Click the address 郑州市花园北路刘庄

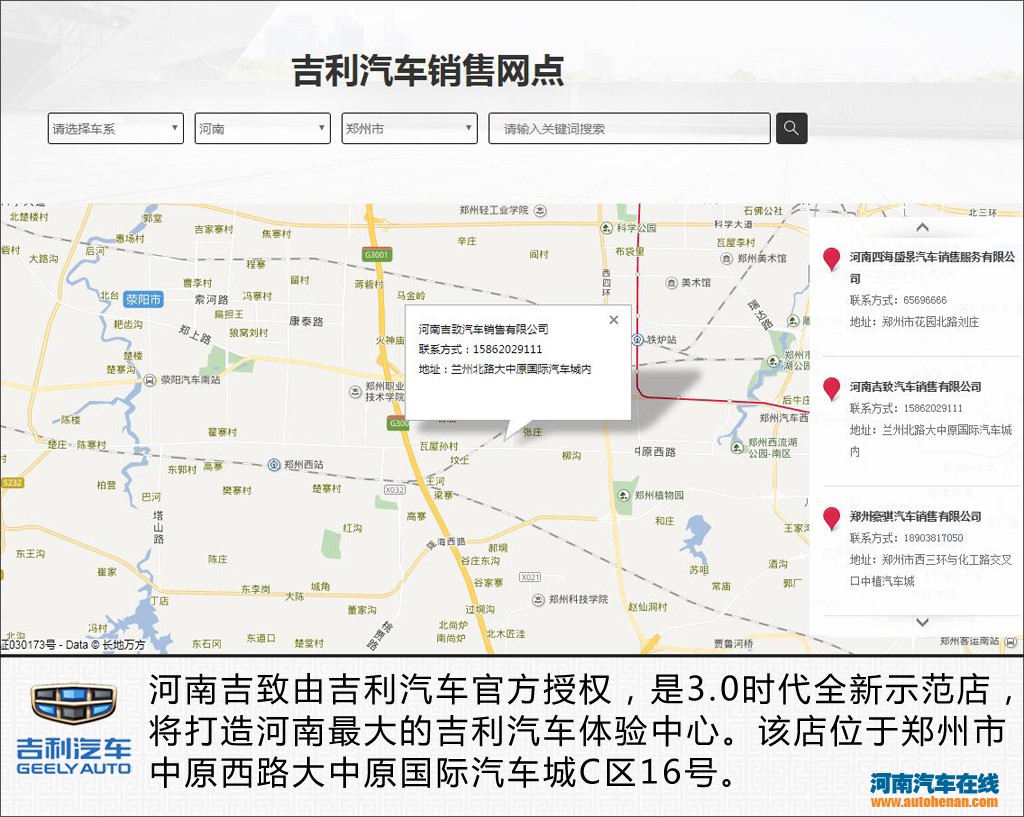[931, 322]
